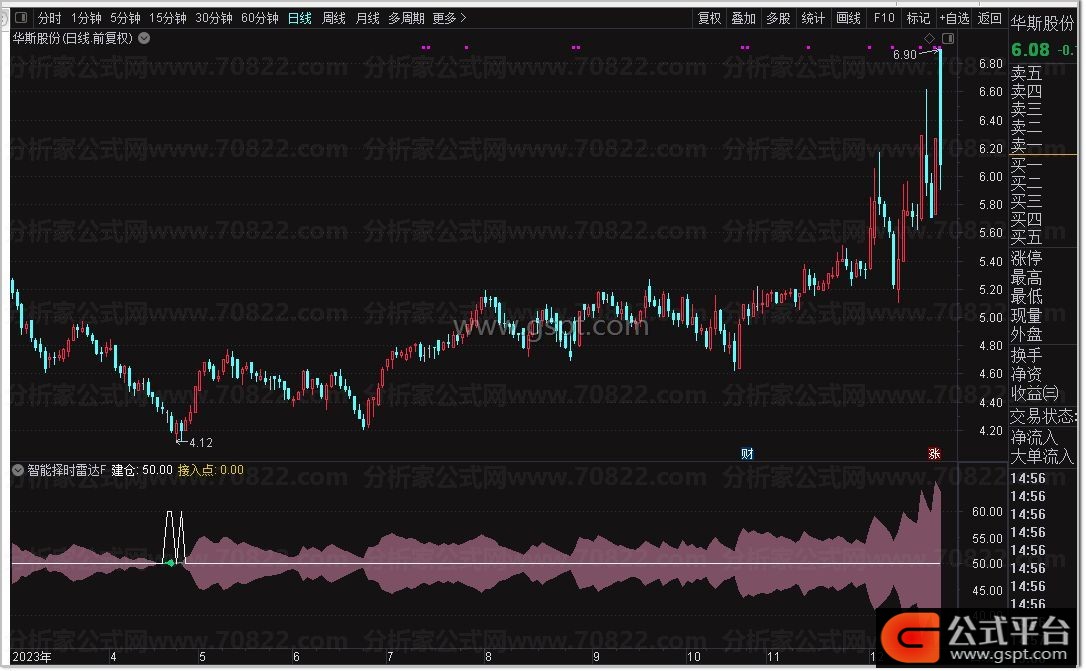
Task: Click the 4.12 low price label
Action: point(201,442)
